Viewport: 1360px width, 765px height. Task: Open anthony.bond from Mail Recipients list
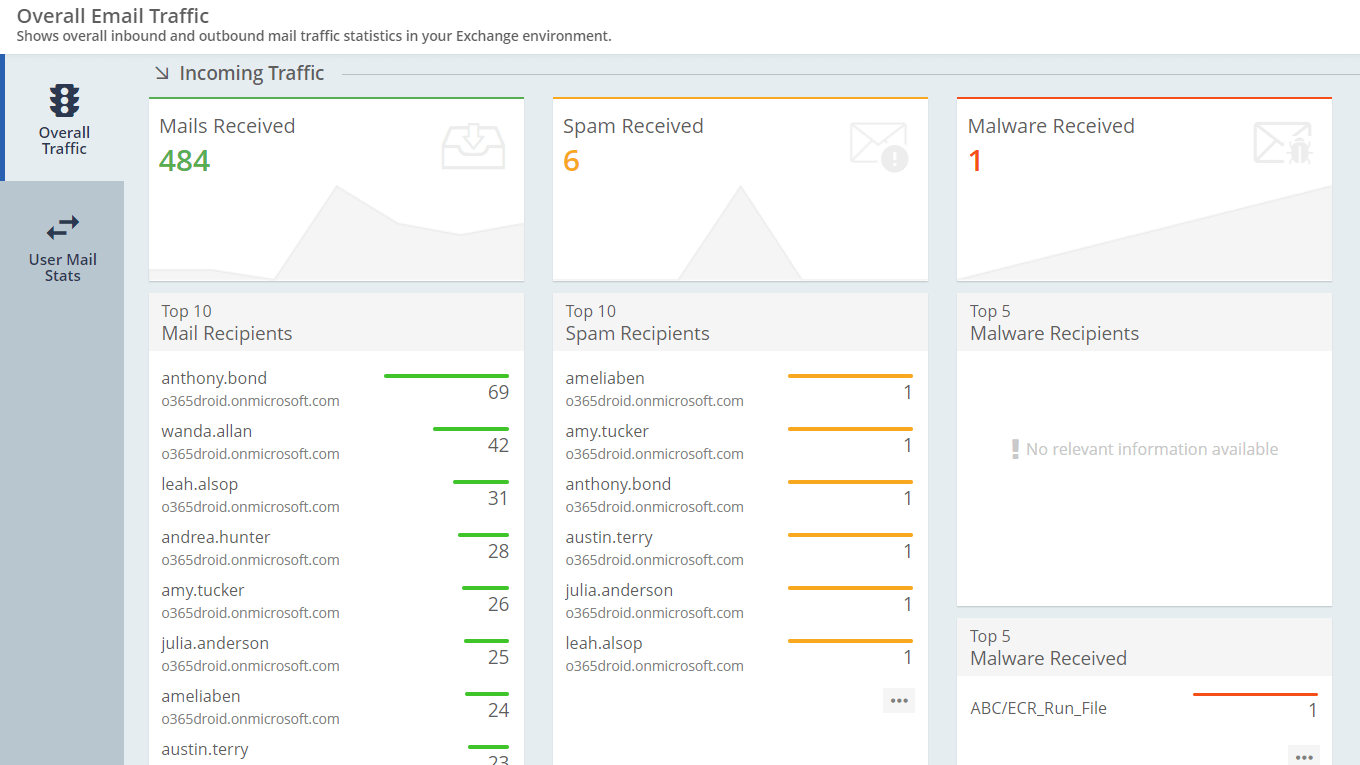click(213, 377)
